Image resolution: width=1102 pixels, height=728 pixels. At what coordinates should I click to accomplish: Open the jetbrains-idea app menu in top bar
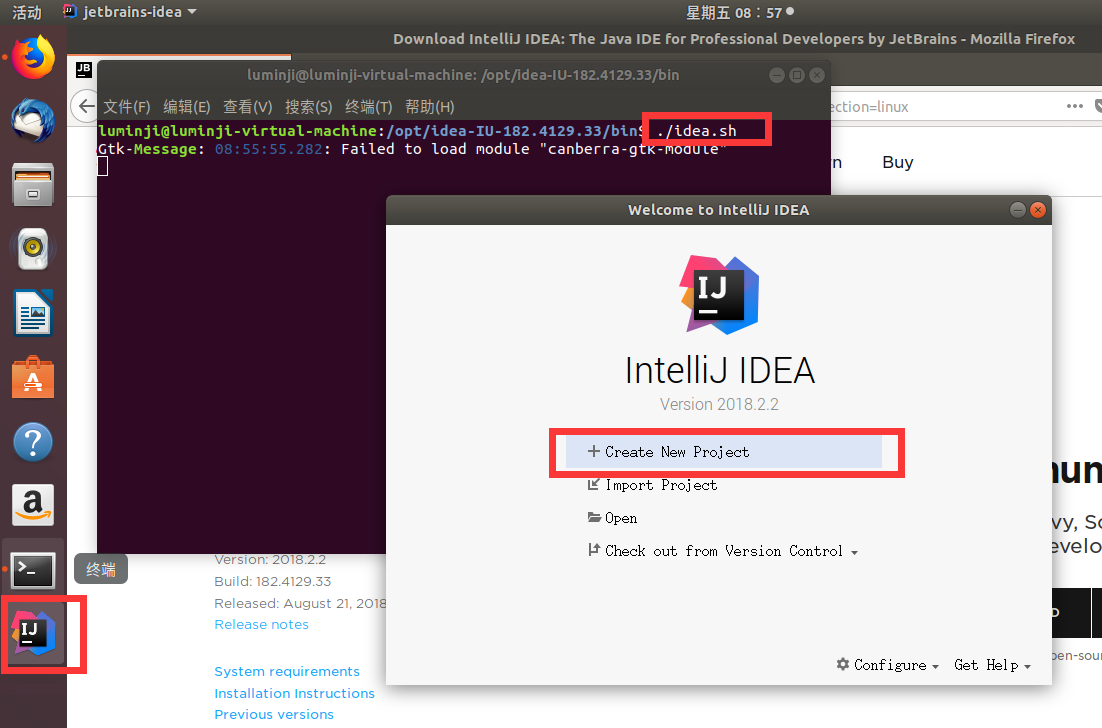tap(130, 12)
